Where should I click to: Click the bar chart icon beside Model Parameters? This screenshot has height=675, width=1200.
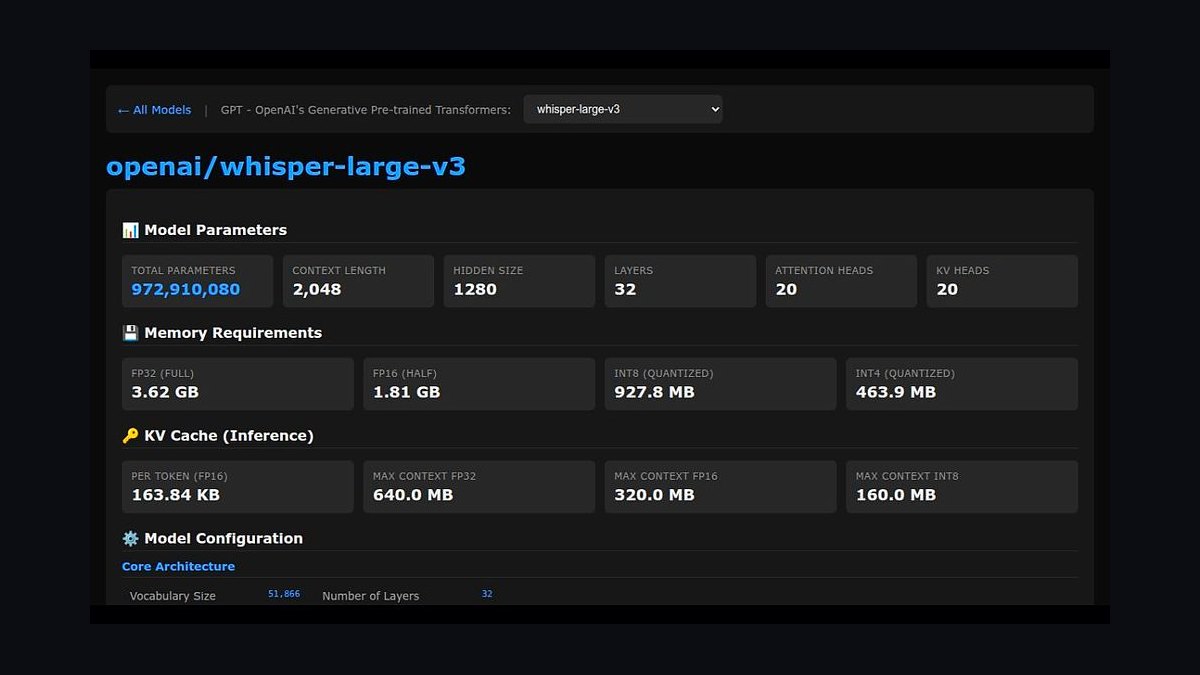tap(130, 230)
